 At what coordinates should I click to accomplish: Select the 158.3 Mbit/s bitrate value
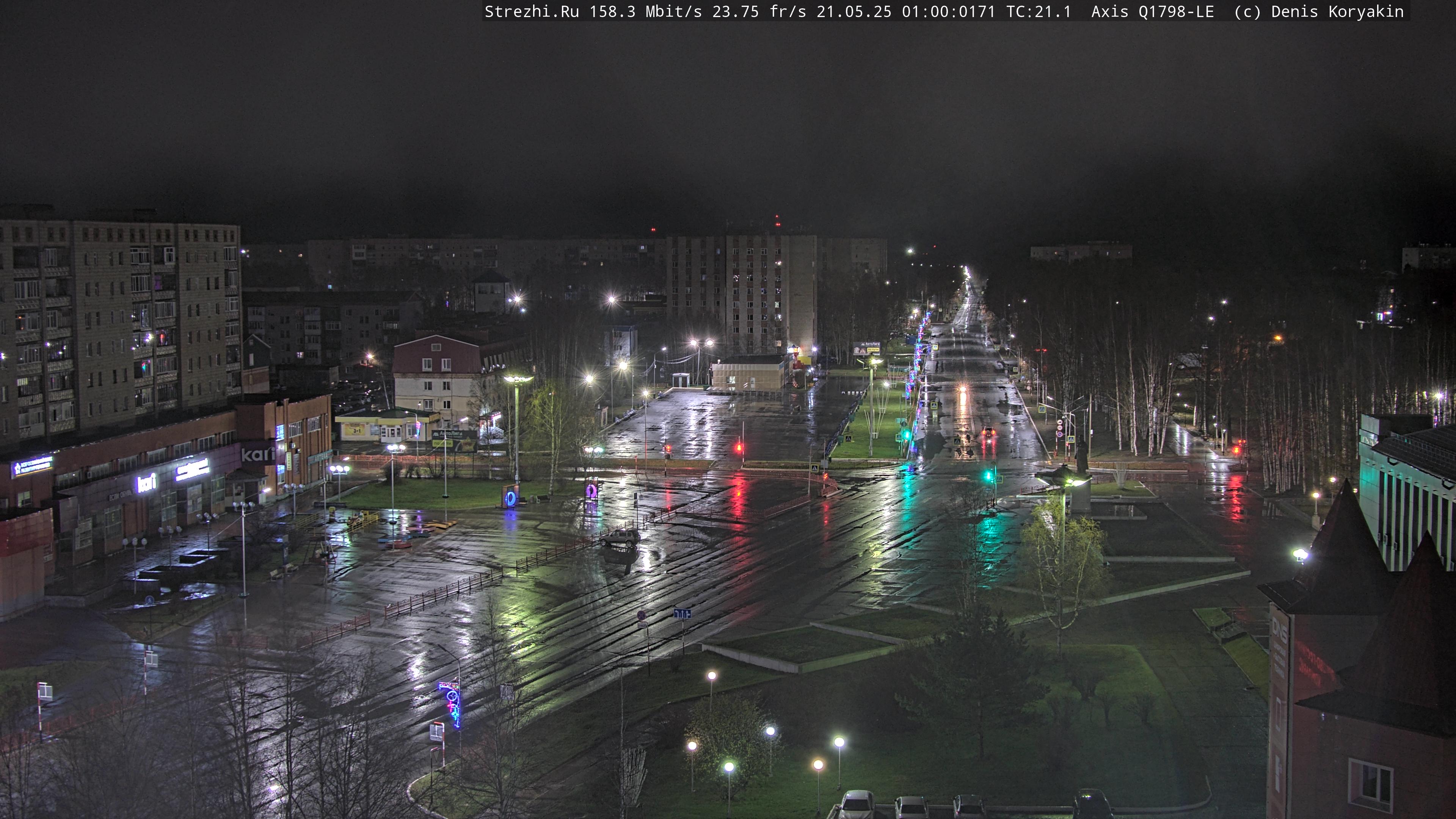click(x=645, y=12)
